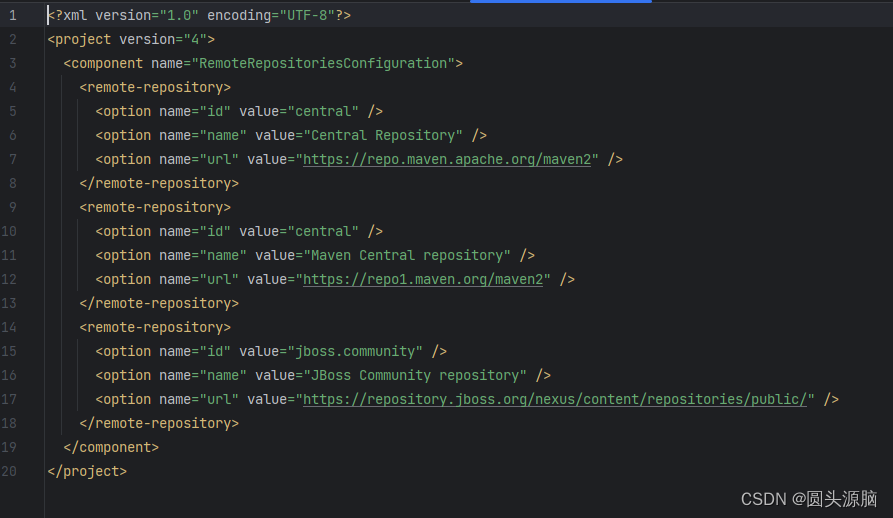
Task: Click value "central" on line 5
Action: pyautogui.click(x=323, y=112)
